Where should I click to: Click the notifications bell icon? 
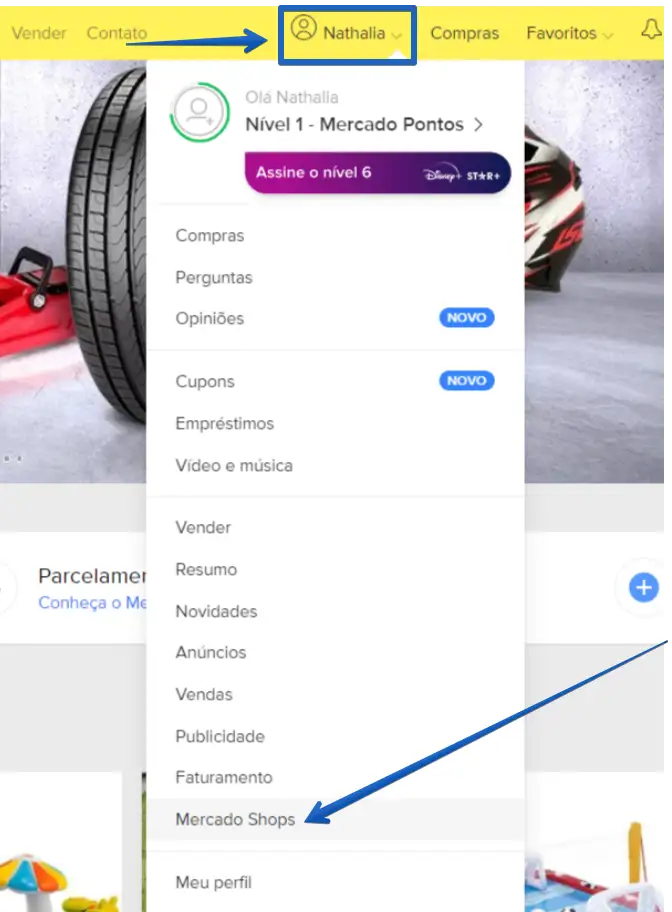click(652, 30)
